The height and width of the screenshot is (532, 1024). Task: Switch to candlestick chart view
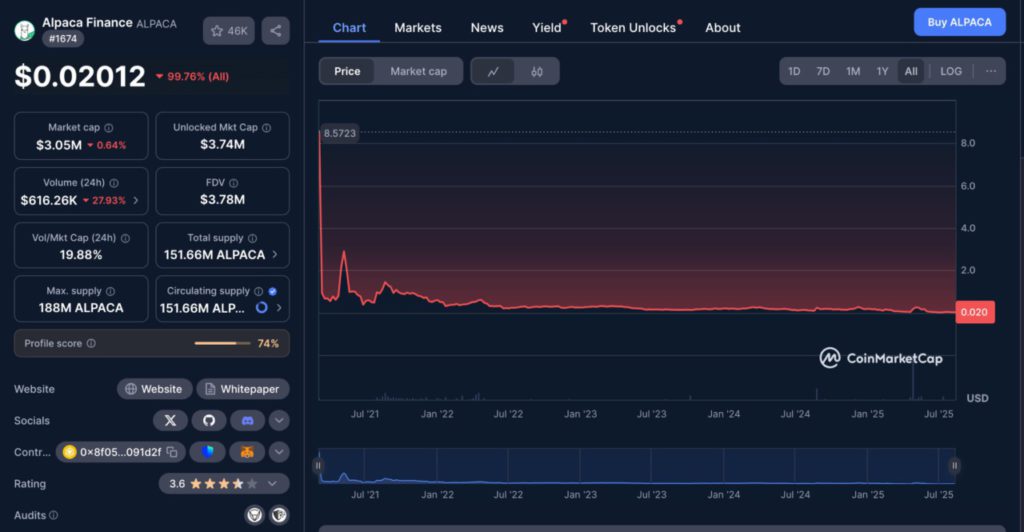coord(537,71)
